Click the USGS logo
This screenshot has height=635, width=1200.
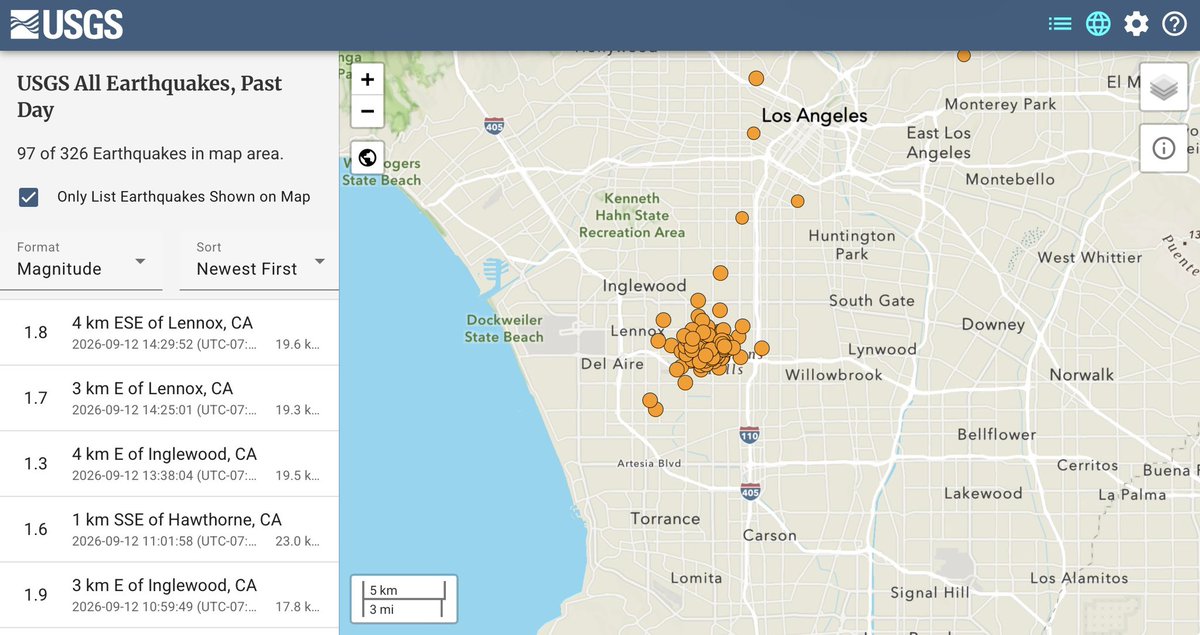(67, 24)
